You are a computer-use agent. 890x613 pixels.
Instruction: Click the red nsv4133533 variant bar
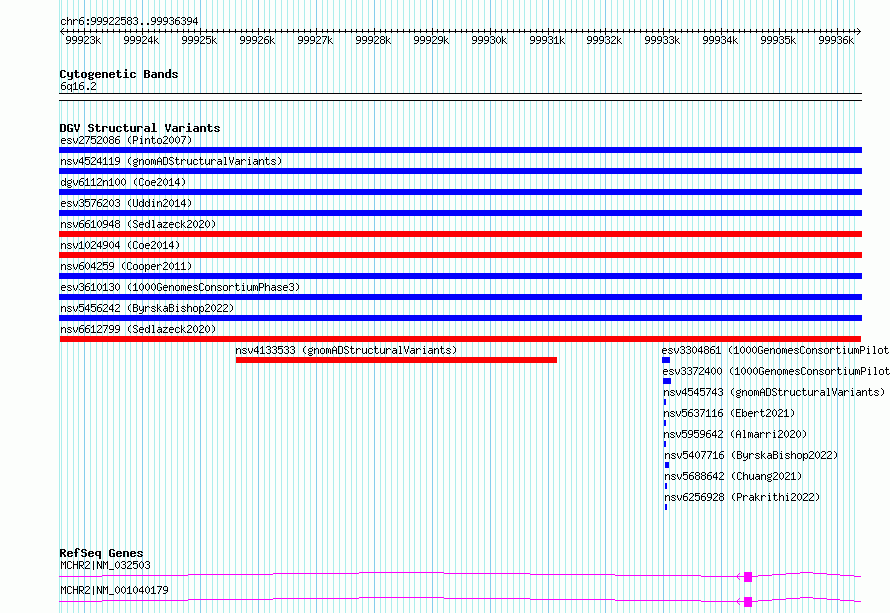tap(396, 360)
